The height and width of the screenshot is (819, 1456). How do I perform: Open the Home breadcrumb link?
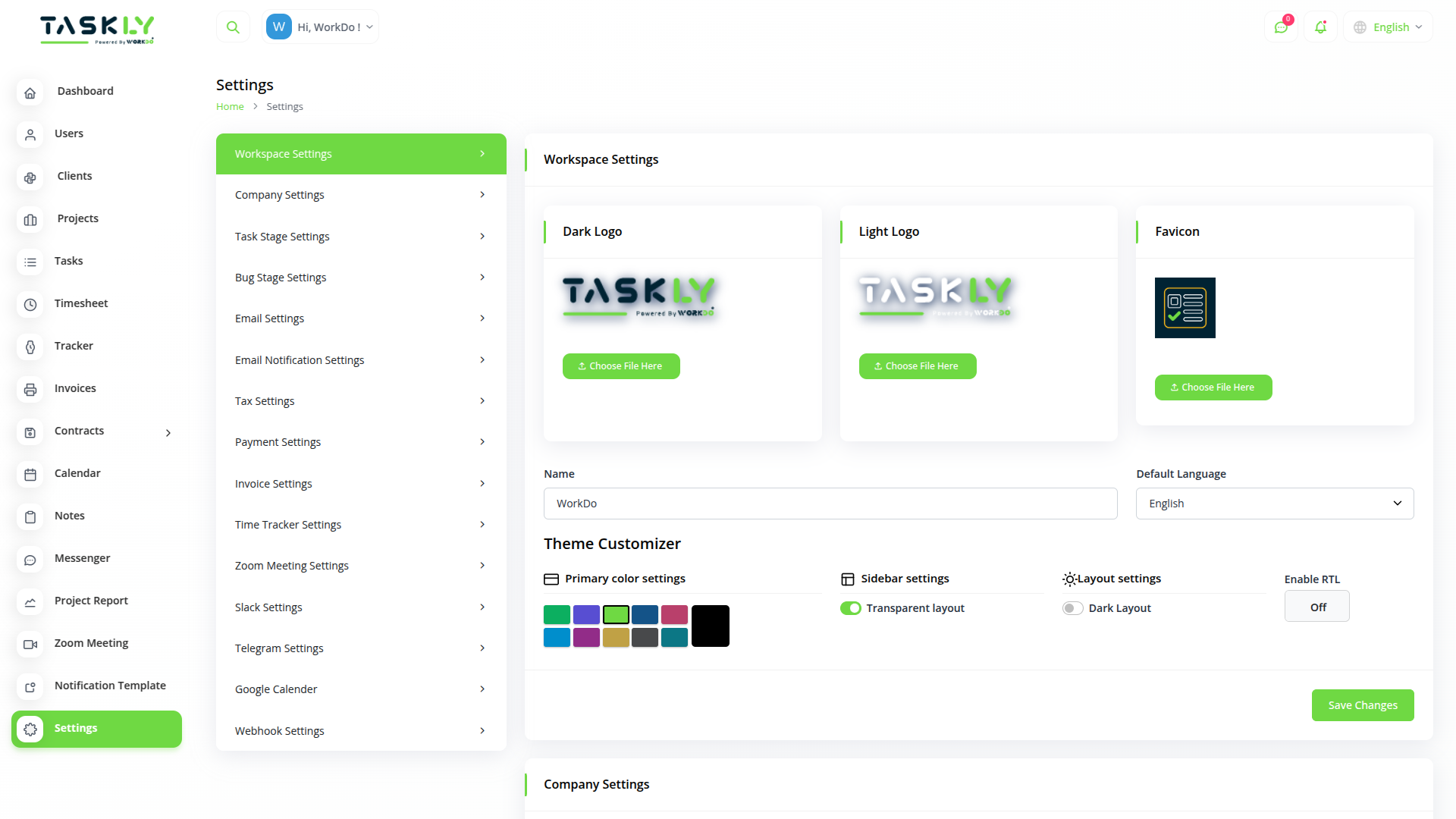pyautogui.click(x=230, y=106)
